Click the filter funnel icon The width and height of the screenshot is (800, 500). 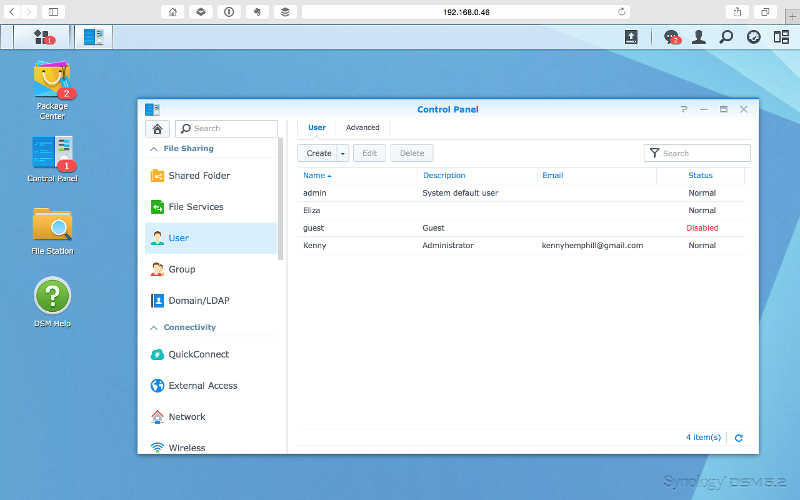point(655,153)
